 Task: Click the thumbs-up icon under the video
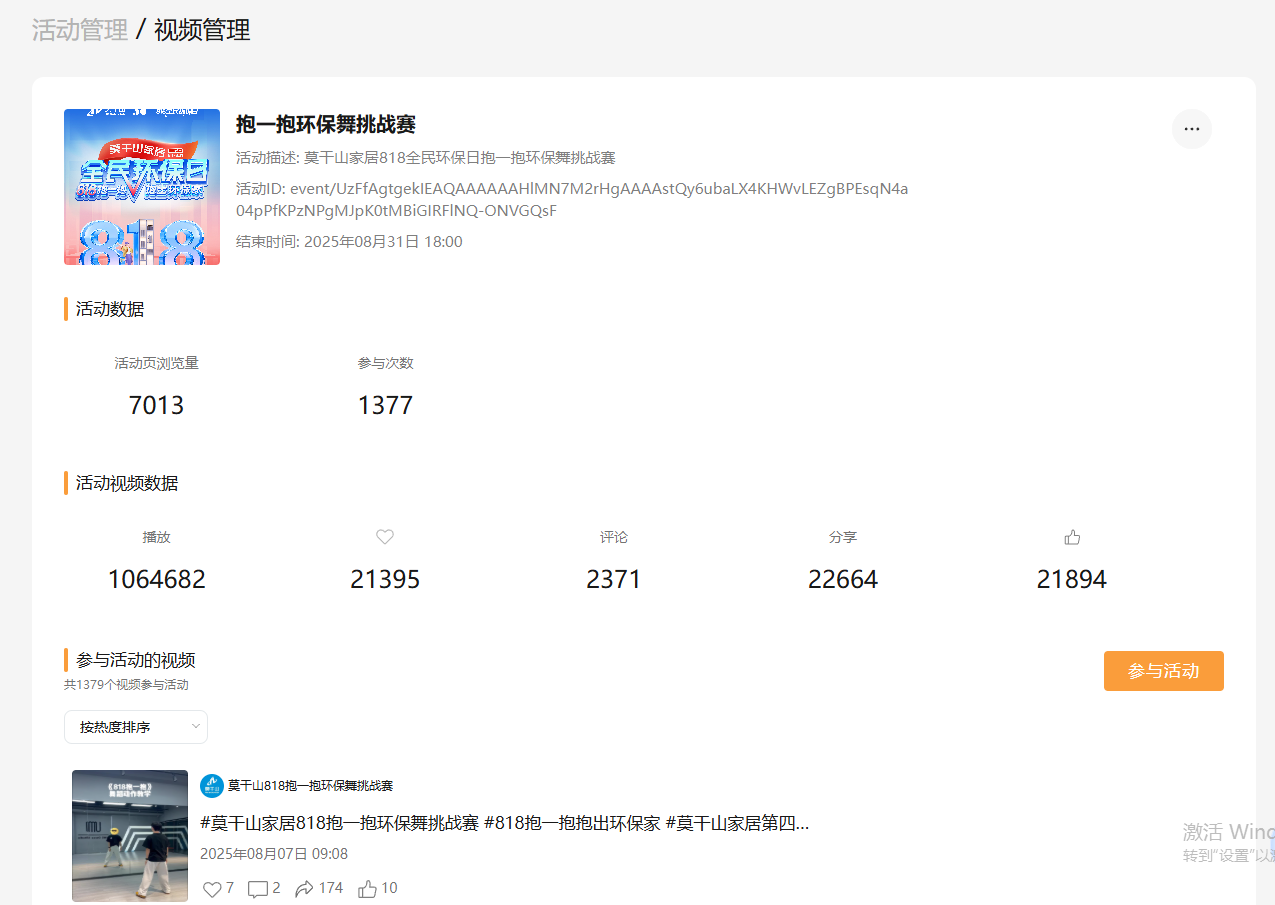pos(368,889)
